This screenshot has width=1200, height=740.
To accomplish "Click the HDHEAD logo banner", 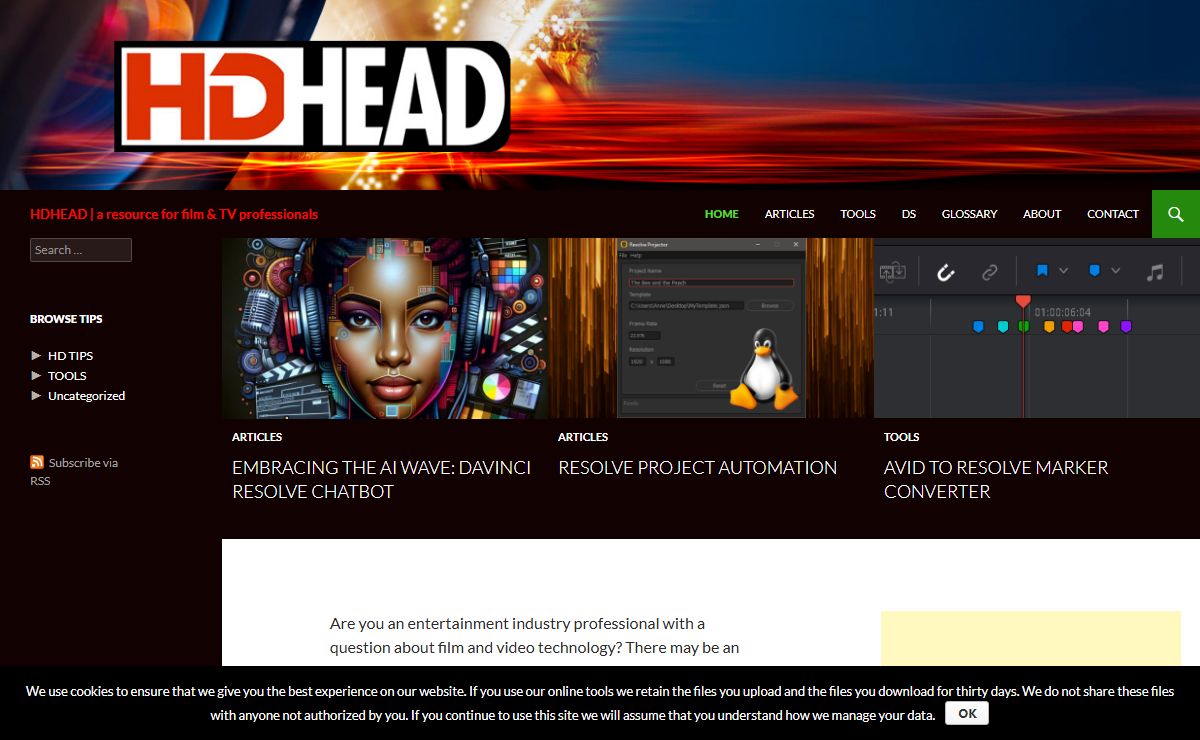I will click(x=312, y=96).
